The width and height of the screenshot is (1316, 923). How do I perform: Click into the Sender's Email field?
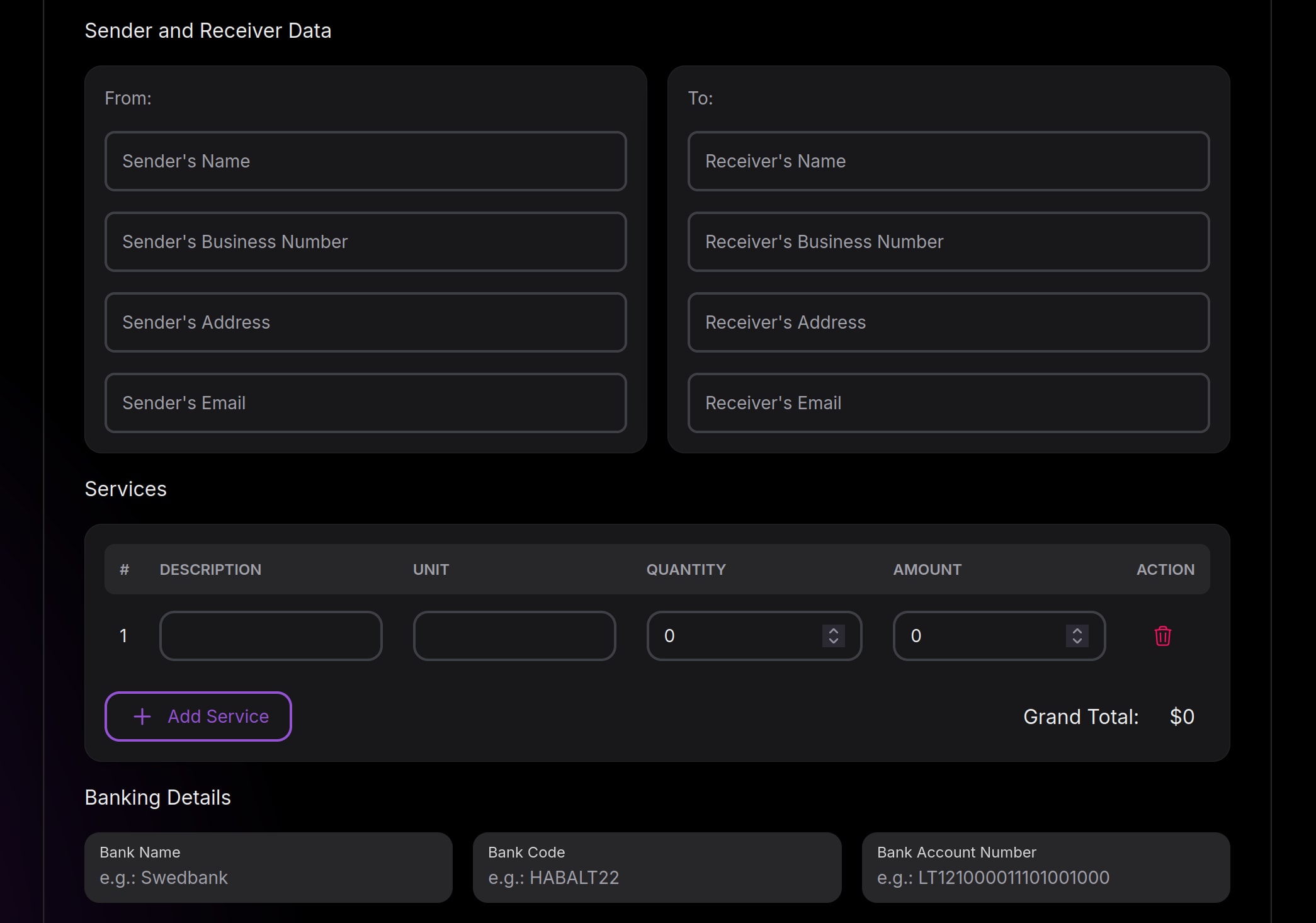pyautogui.click(x=365, y=403)
